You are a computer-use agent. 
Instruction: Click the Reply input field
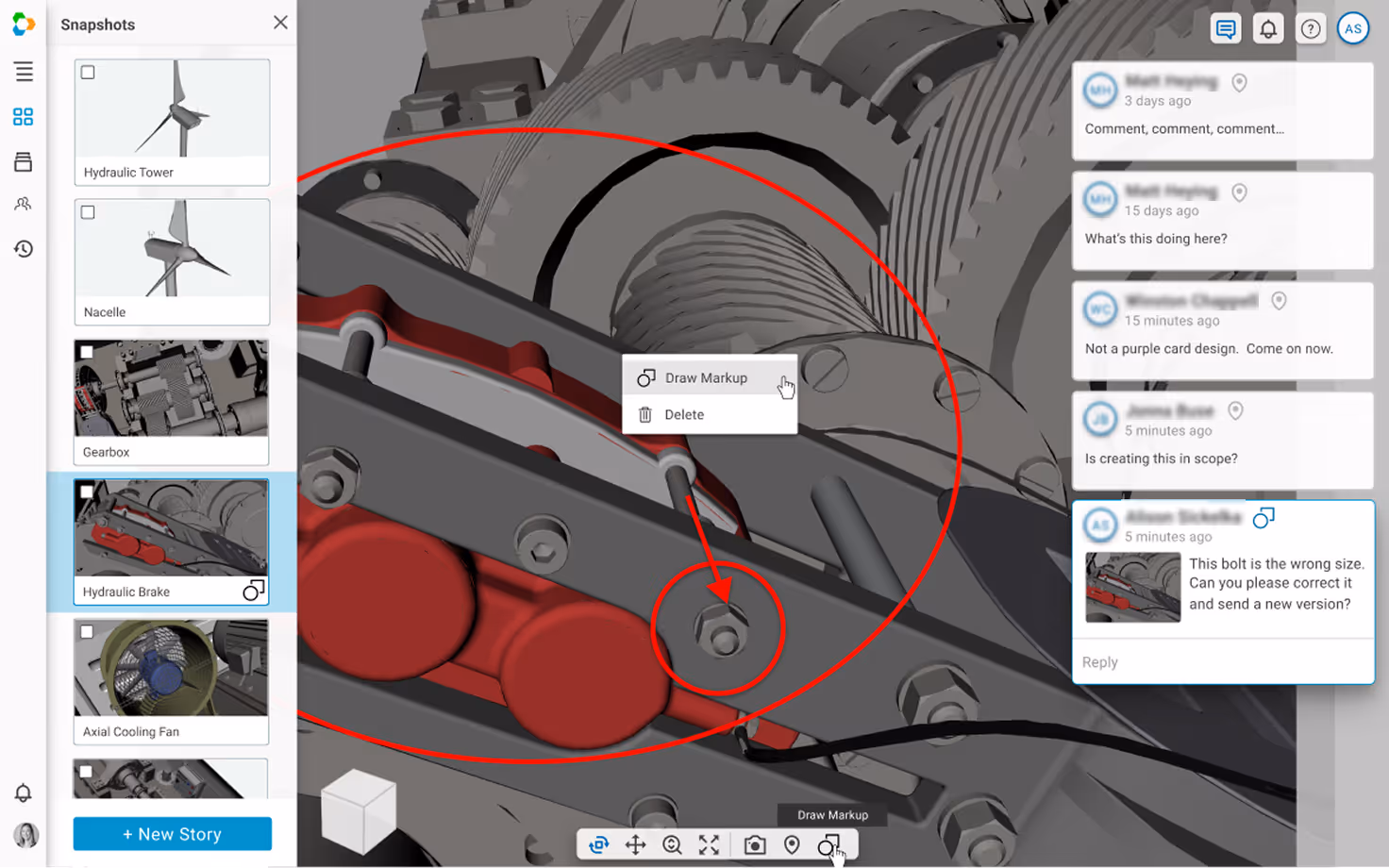point(1223,662)
